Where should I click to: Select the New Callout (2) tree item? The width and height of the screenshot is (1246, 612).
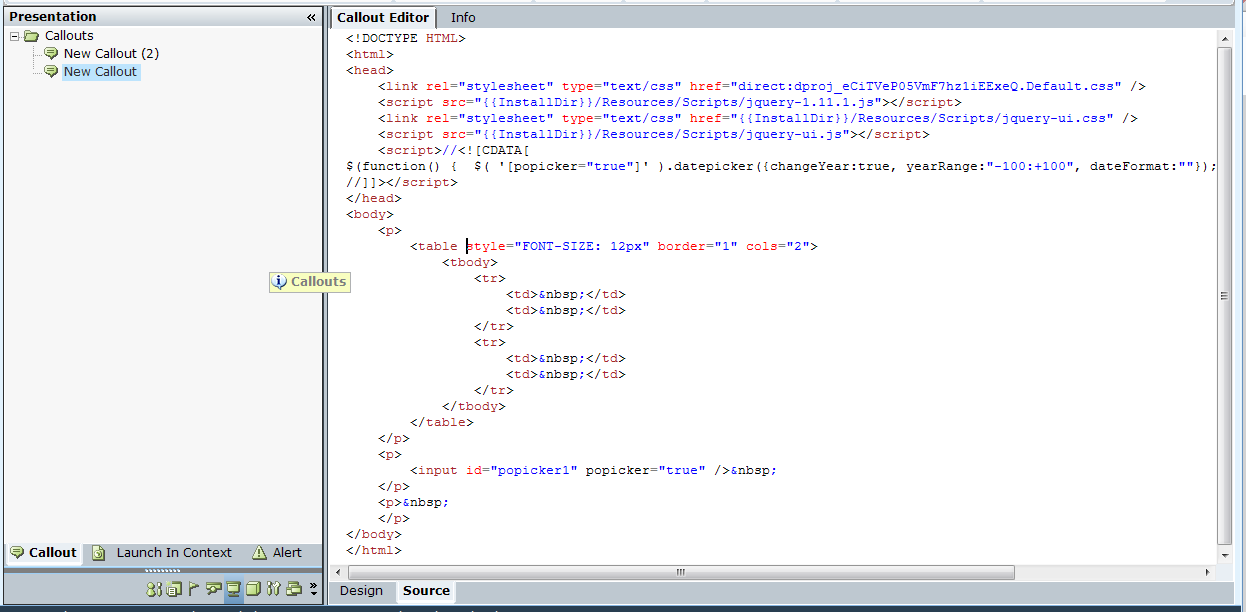point(110,54)
